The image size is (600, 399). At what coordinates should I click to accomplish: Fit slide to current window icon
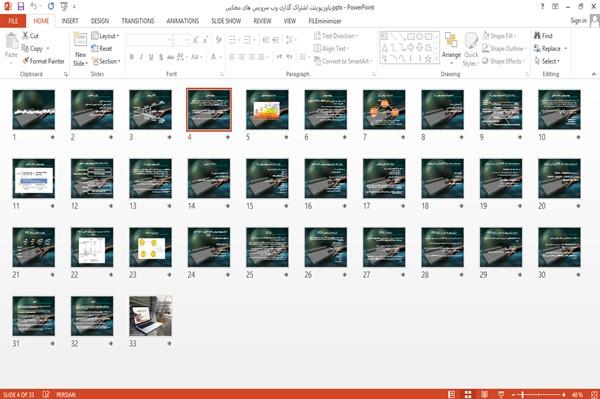[594, 394]
